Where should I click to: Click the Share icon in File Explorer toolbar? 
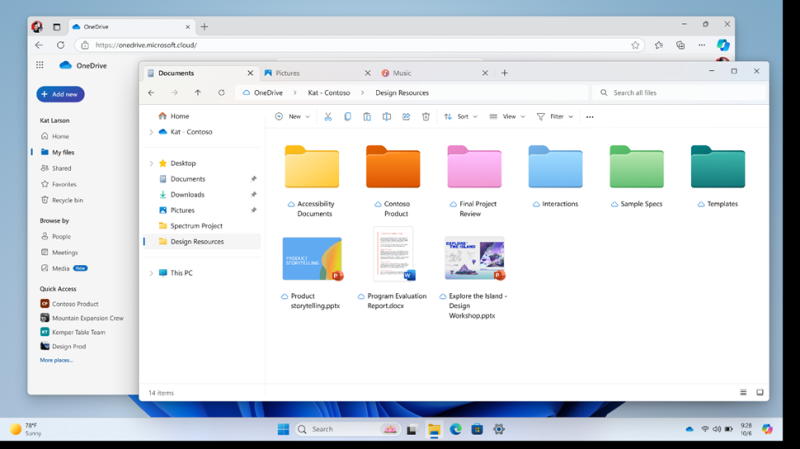(x=406, y=117)
